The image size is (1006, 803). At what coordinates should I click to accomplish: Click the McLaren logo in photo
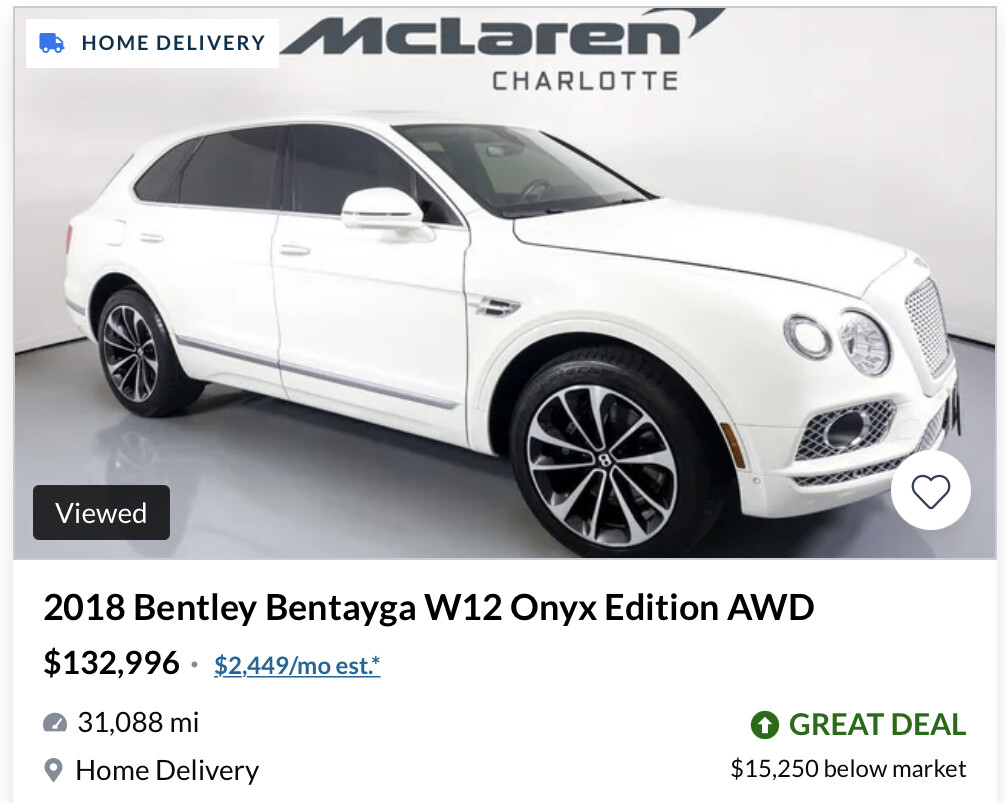502,33
